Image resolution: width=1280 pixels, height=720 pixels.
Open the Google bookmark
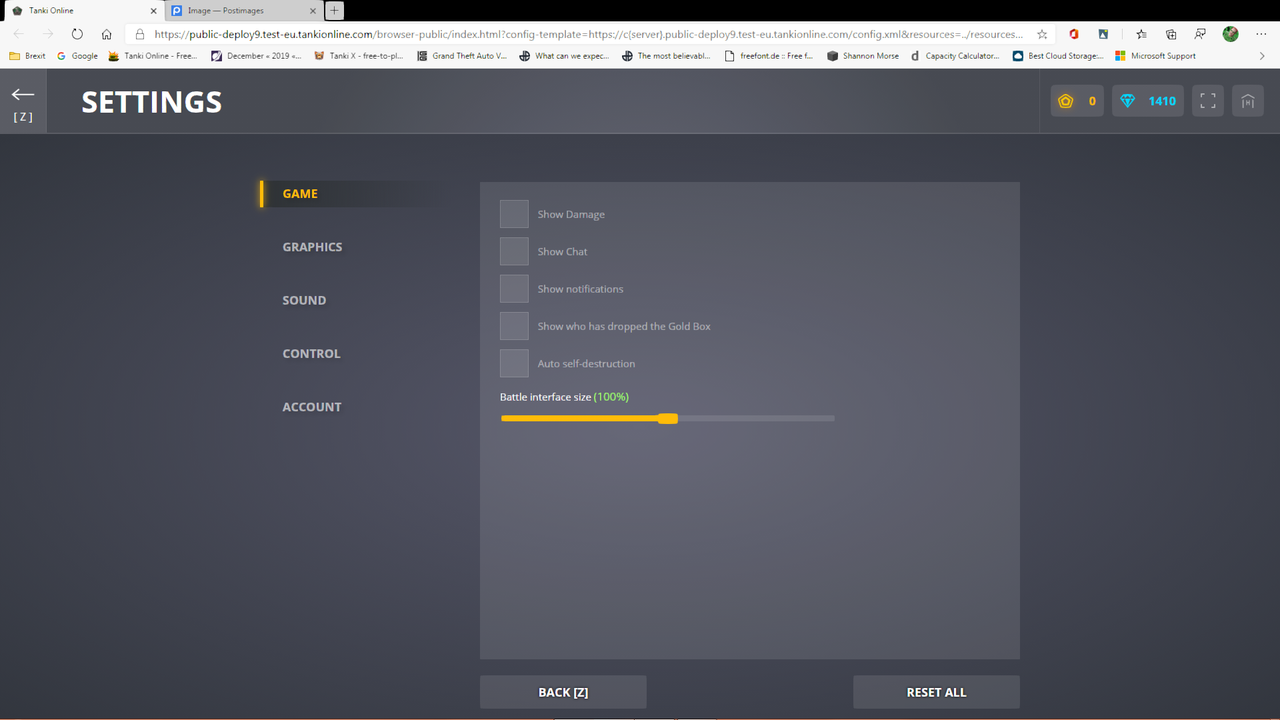(x=77, y=56)
